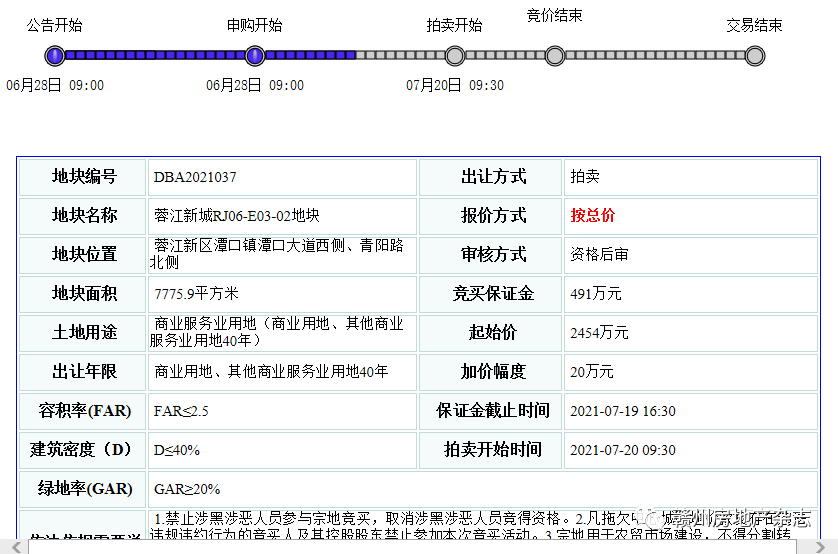This screenshot has width=838, height=554.
Task: Click the 7775.9平方米 area value
Action: coord(196,293)
